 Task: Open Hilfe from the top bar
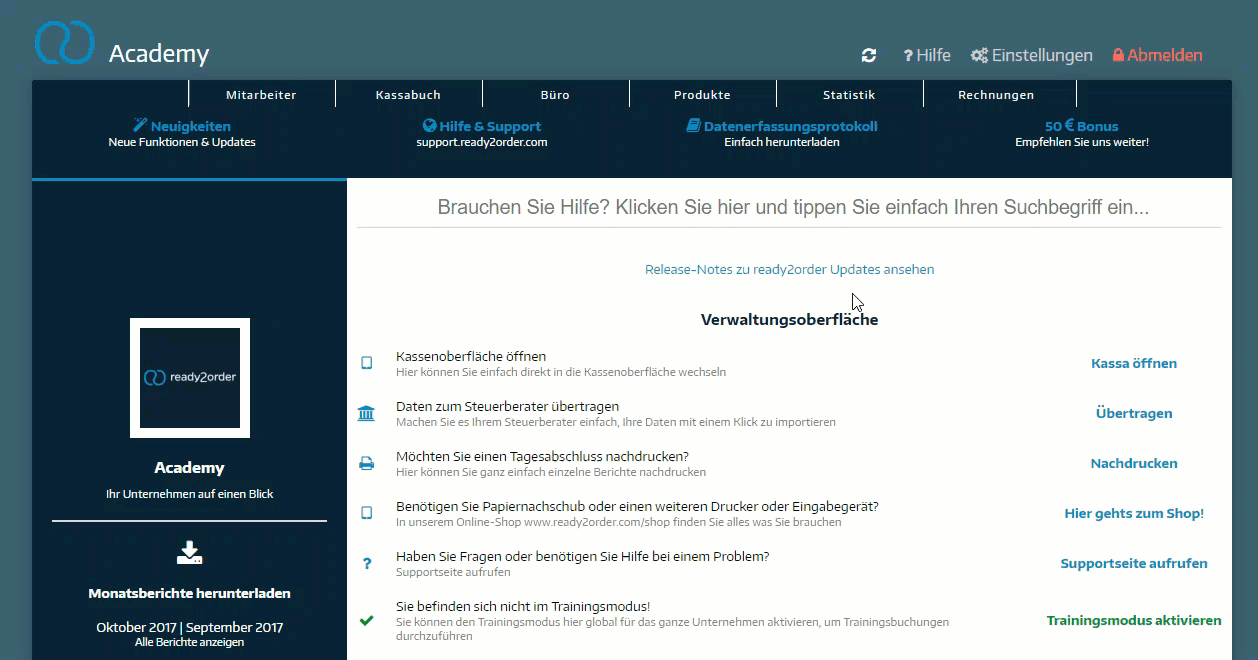click(927, 56)
